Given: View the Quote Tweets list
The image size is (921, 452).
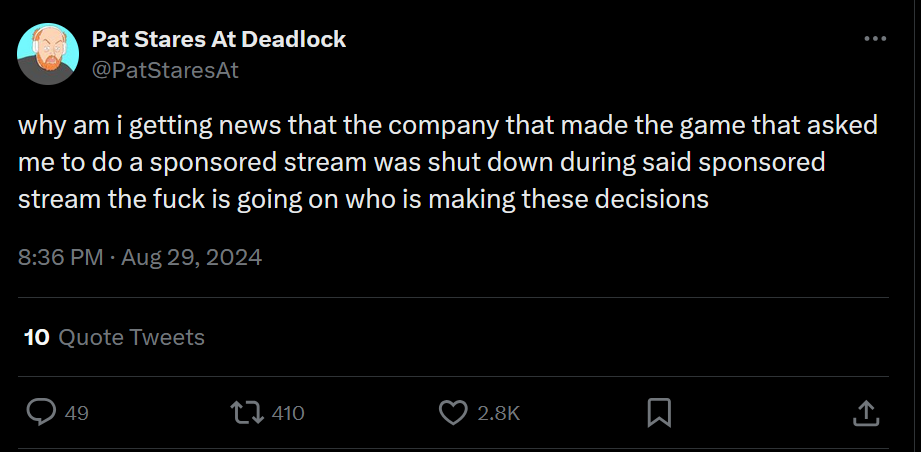Looking at the screenshot, I should coord(131,338).
